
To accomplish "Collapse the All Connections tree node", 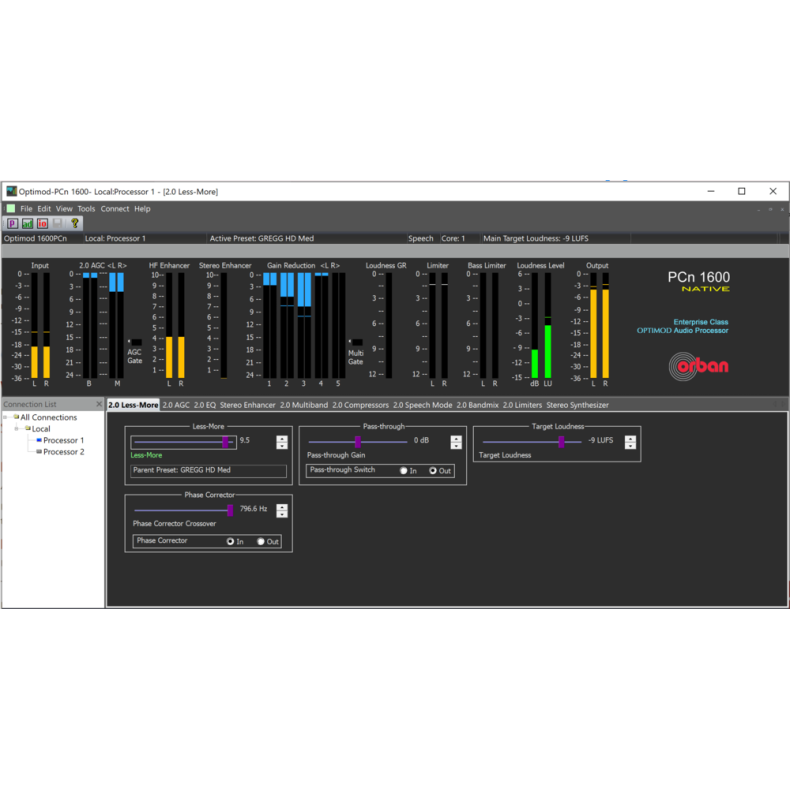I will coord(6,417).
